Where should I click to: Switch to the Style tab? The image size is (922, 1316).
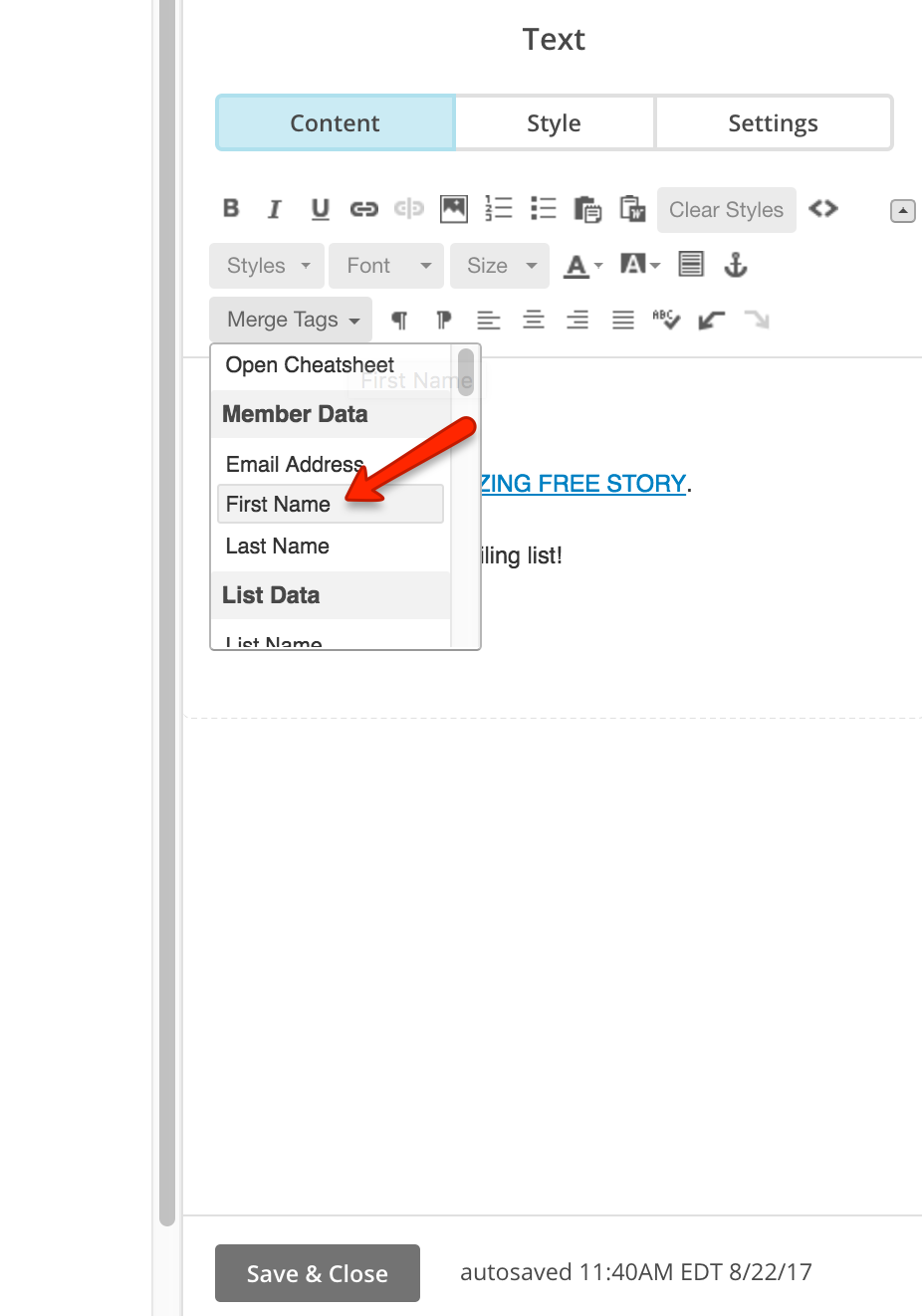pos(555,123)
